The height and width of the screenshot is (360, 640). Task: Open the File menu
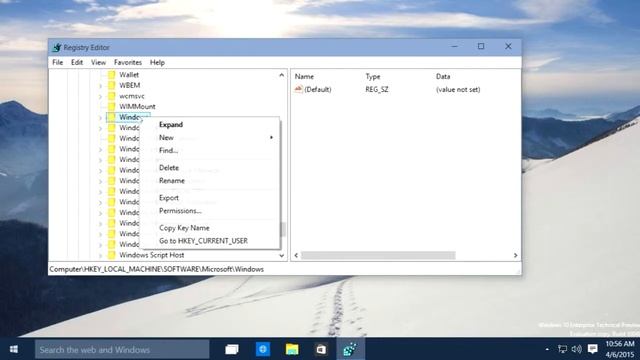[58, 62]
